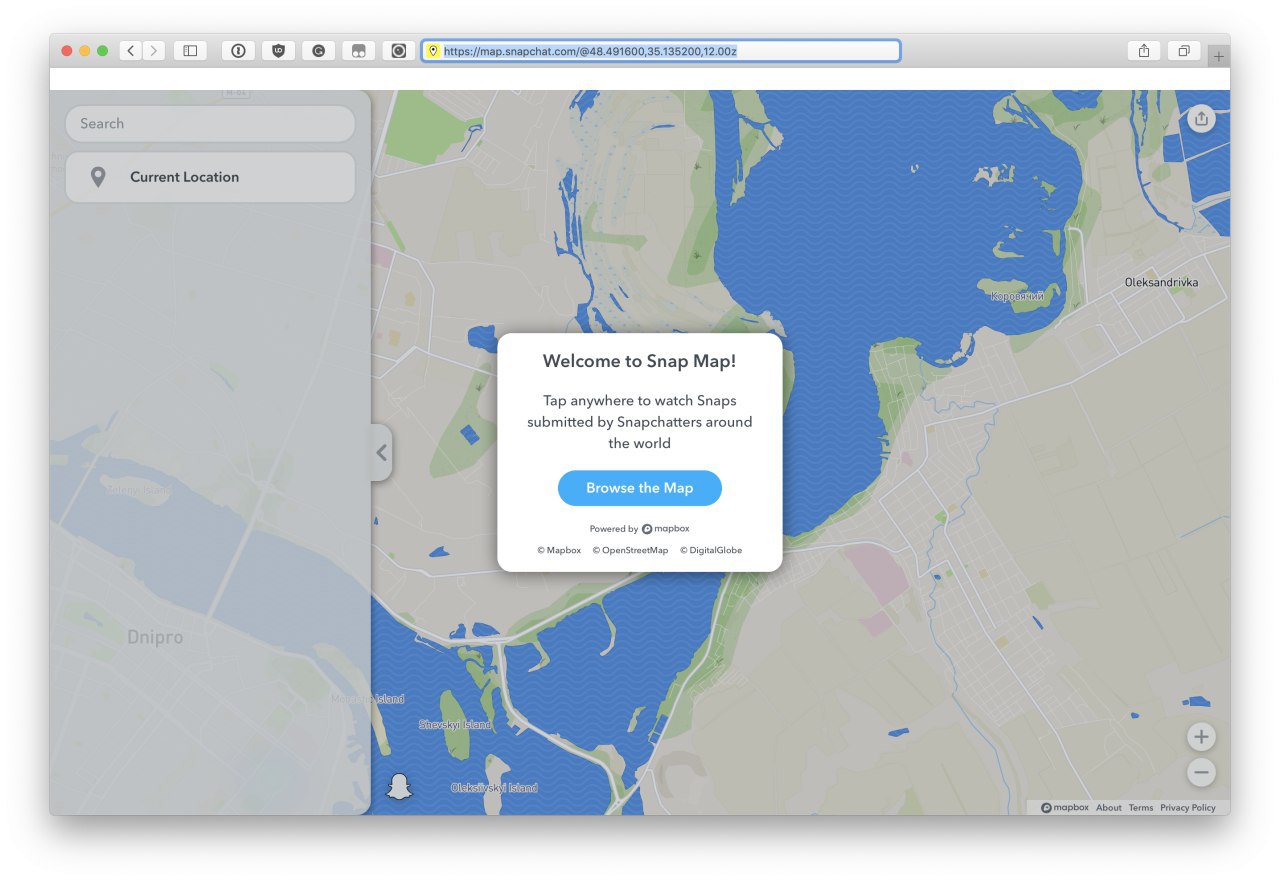Viewport: 1280px width, 881px height.
Task: Click Safari's forward navigation arrow
Action: 154,51
